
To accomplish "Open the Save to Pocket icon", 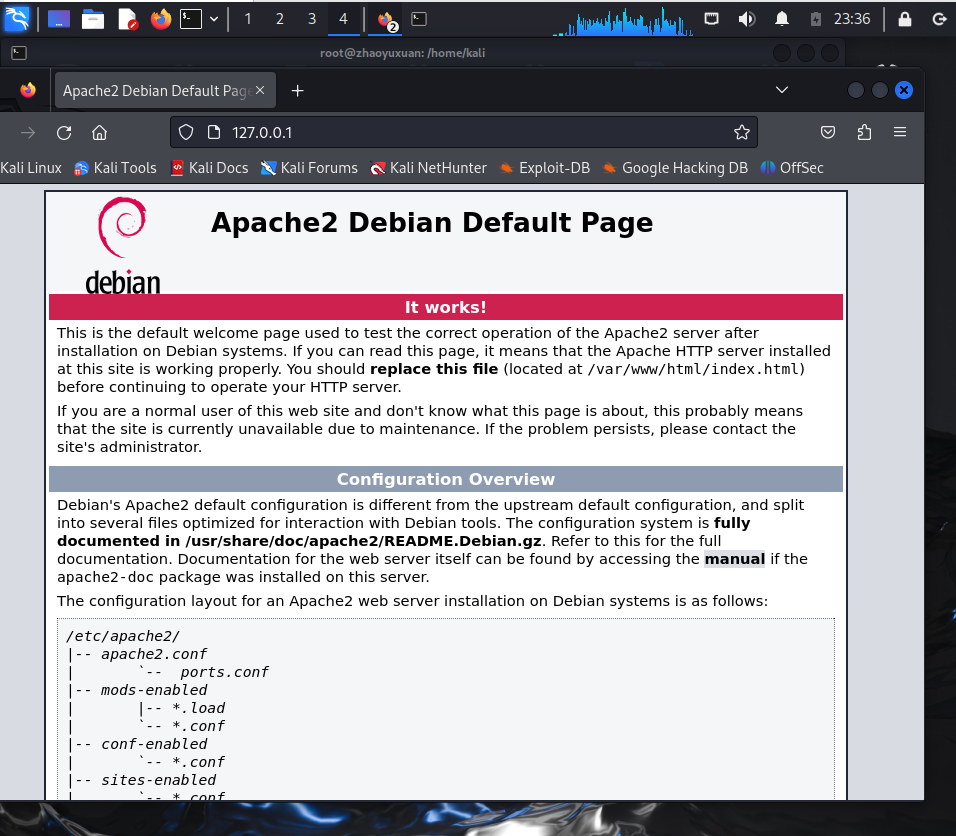I will click(x=828, y=132).
